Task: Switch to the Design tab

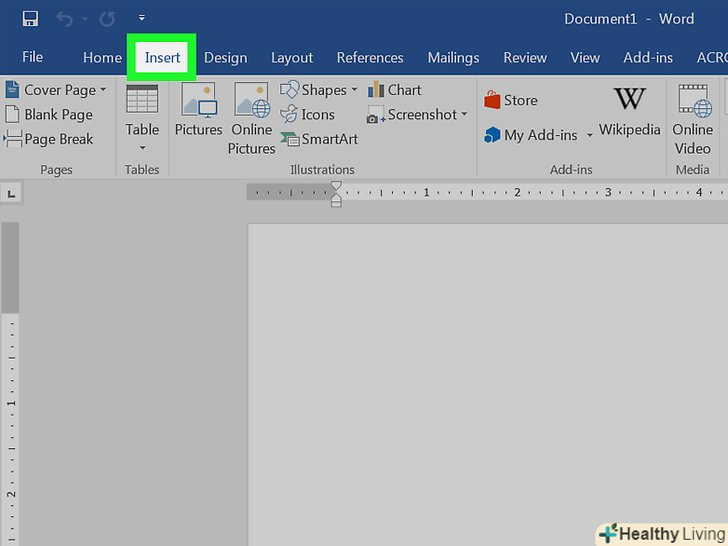Action: (x=225, y=58)
